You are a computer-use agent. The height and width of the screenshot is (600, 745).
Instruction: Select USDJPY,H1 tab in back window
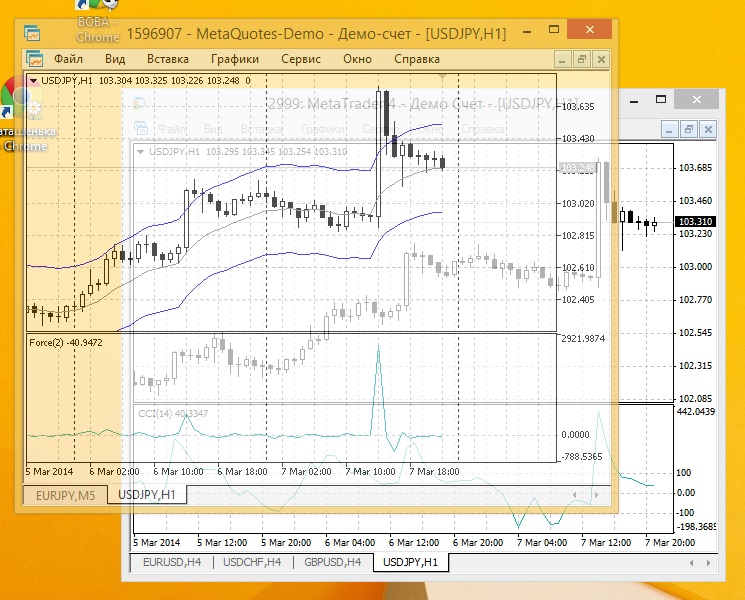point(411,562)
